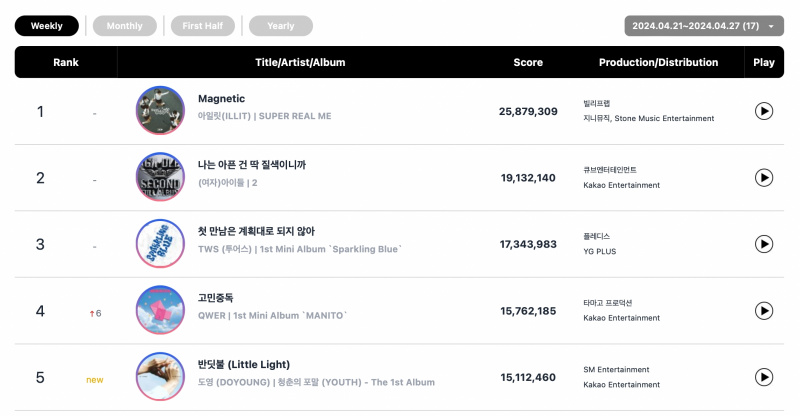Open the (여자)아이들 SECOND album cover
Viewport: 800px width, 416px height.
(160, 177)
